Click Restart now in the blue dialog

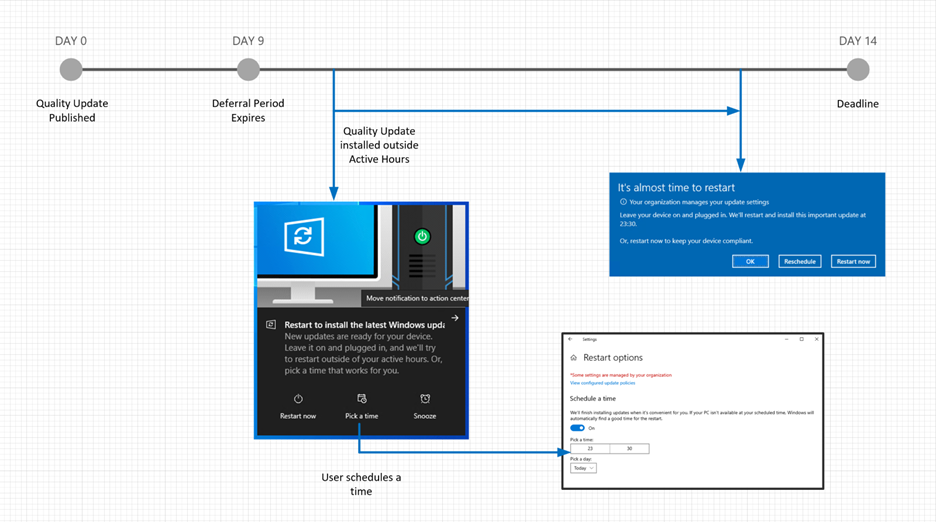[854, 261]
